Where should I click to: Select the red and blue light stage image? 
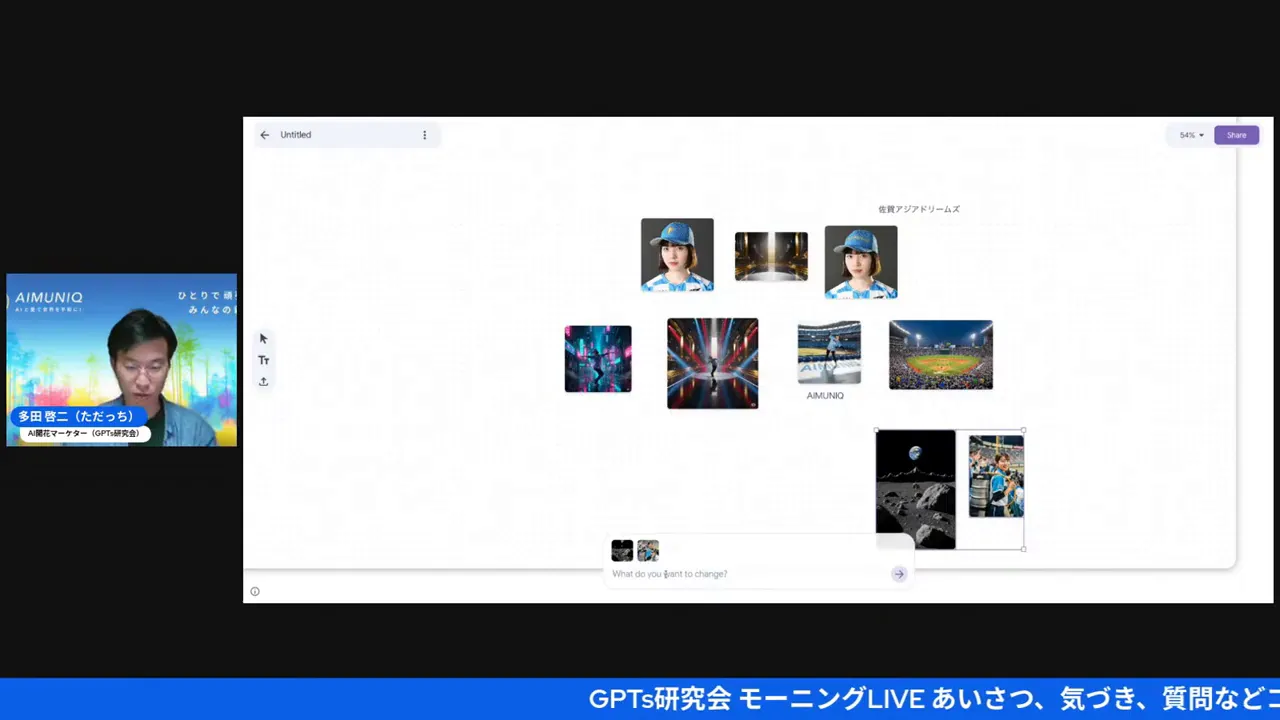click(x=712, y=363)
